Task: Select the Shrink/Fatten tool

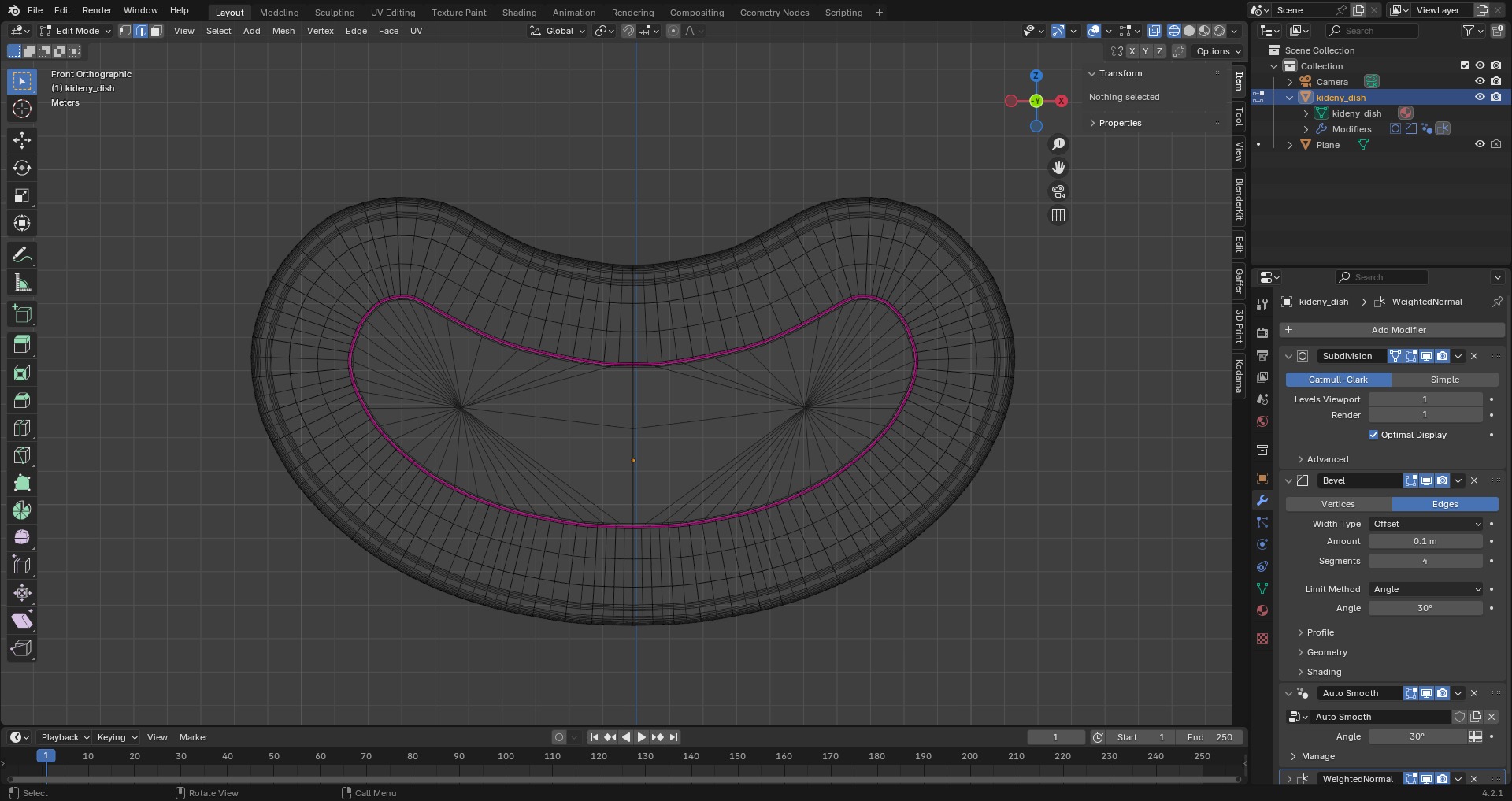Action: [x=22, y=592]
